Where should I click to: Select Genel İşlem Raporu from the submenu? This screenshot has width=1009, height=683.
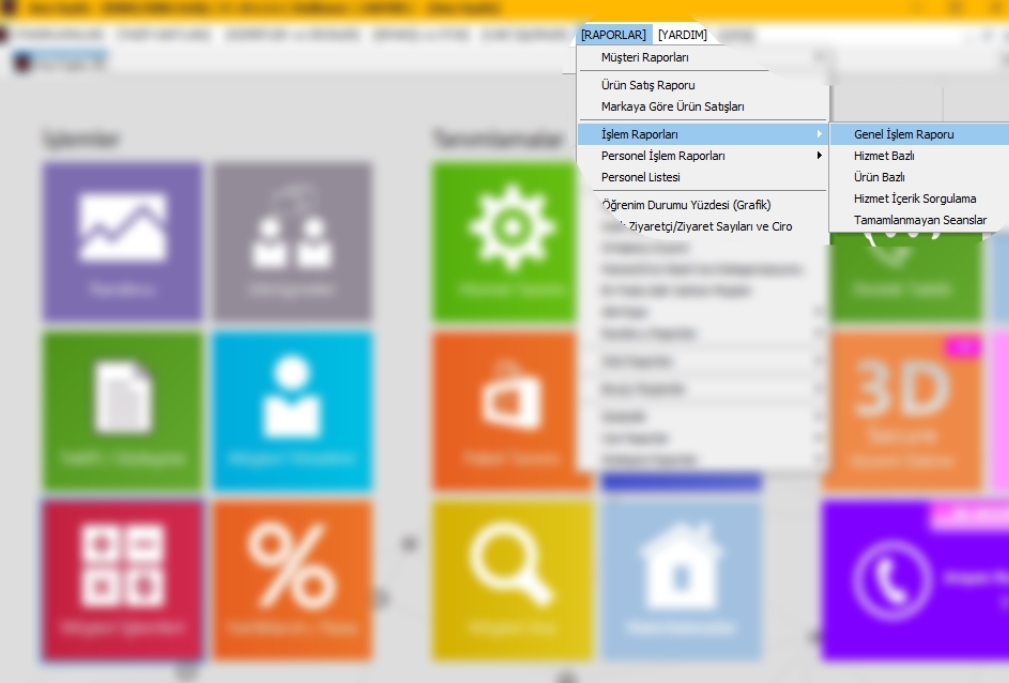click(903, 134)
